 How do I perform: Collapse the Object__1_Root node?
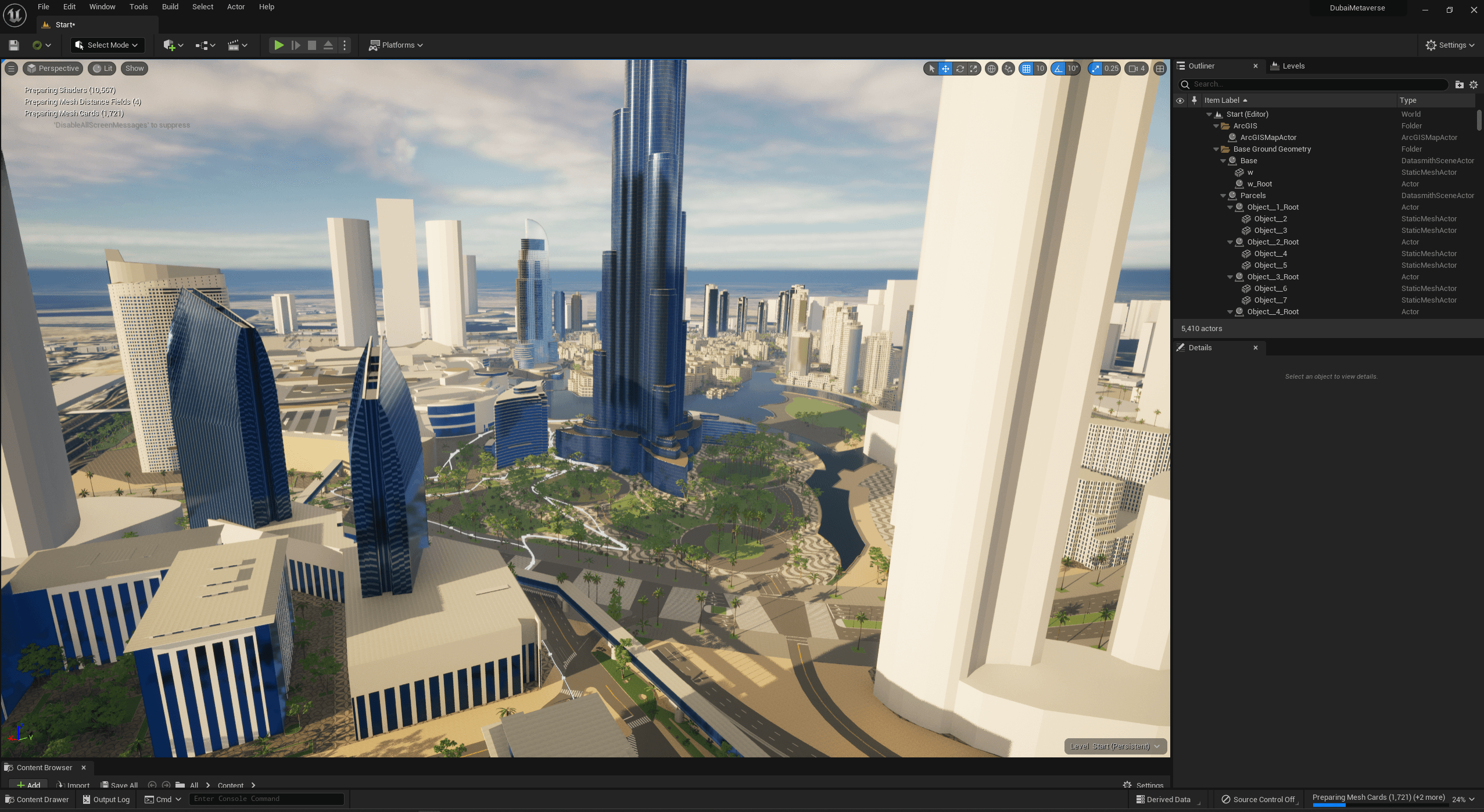point(1230,207)
